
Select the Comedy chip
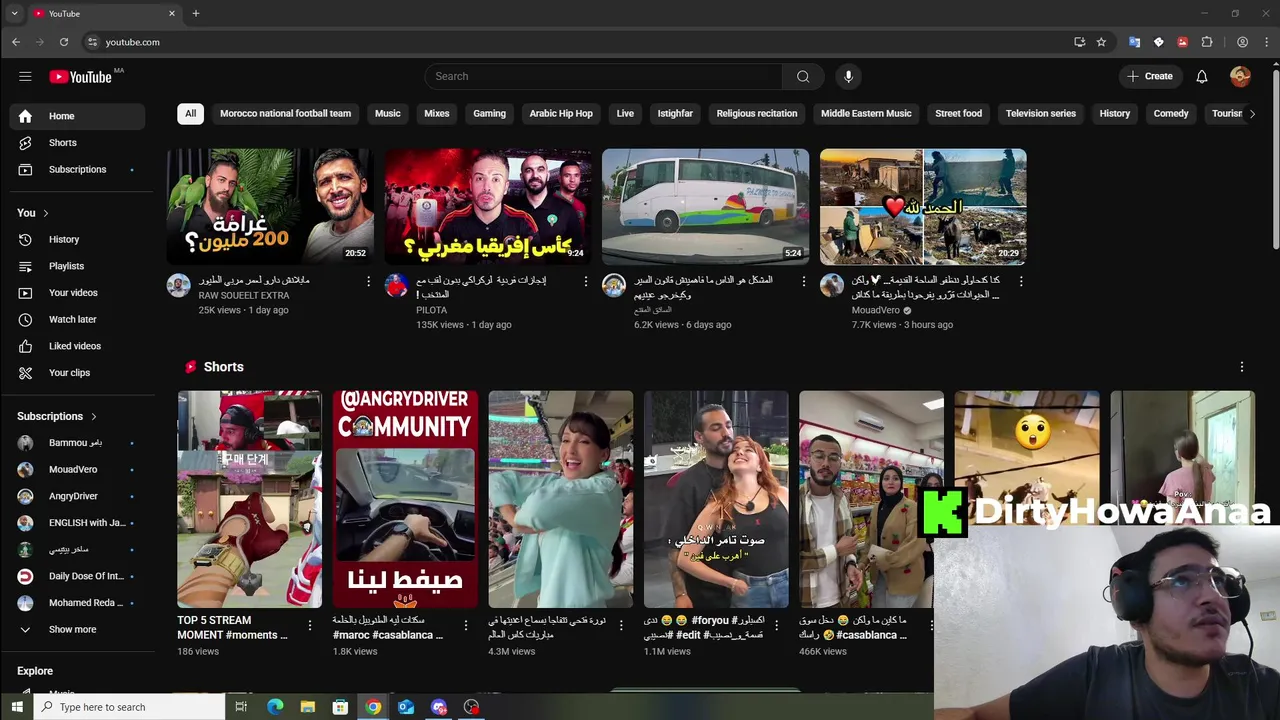tap(1171, 114)
